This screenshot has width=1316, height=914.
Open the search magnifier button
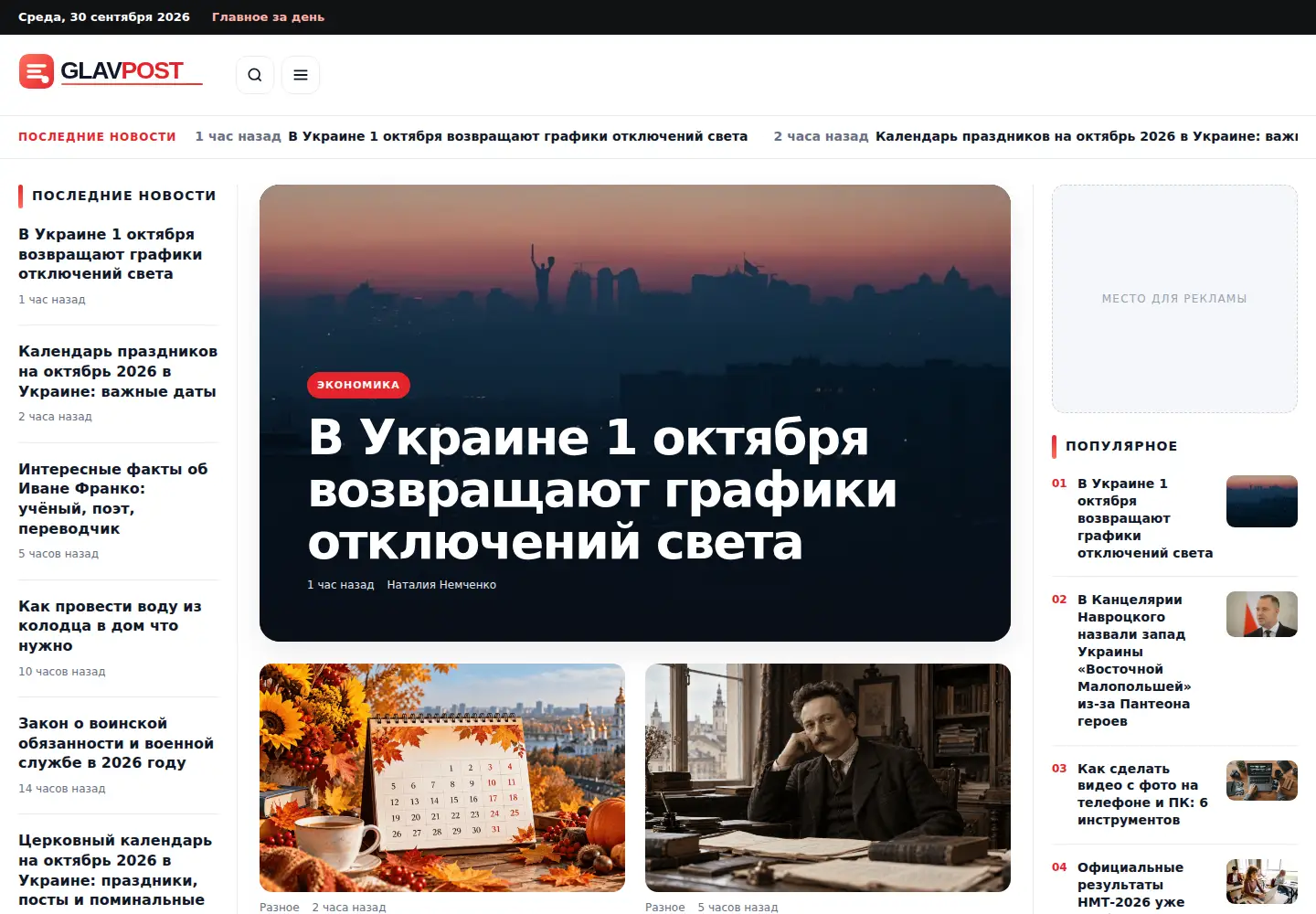pyautogui.click(x=255, y=75)
